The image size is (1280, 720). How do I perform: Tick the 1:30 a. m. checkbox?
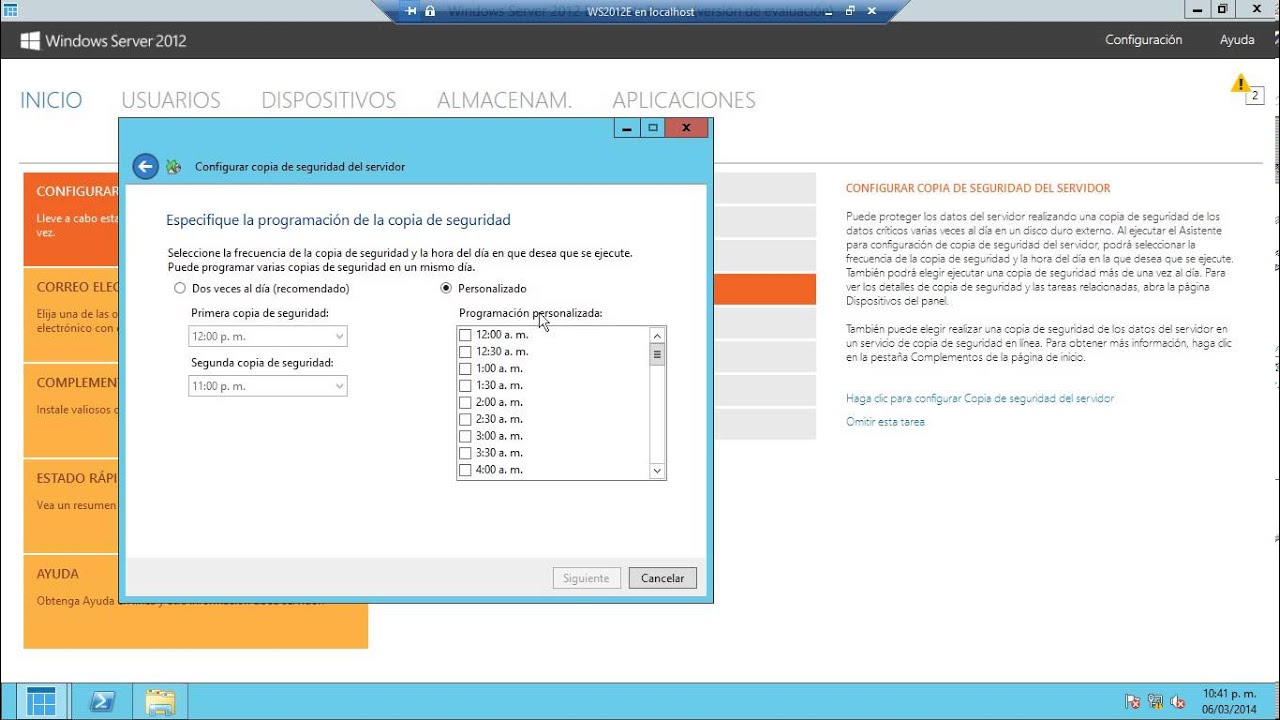[465, 386]
